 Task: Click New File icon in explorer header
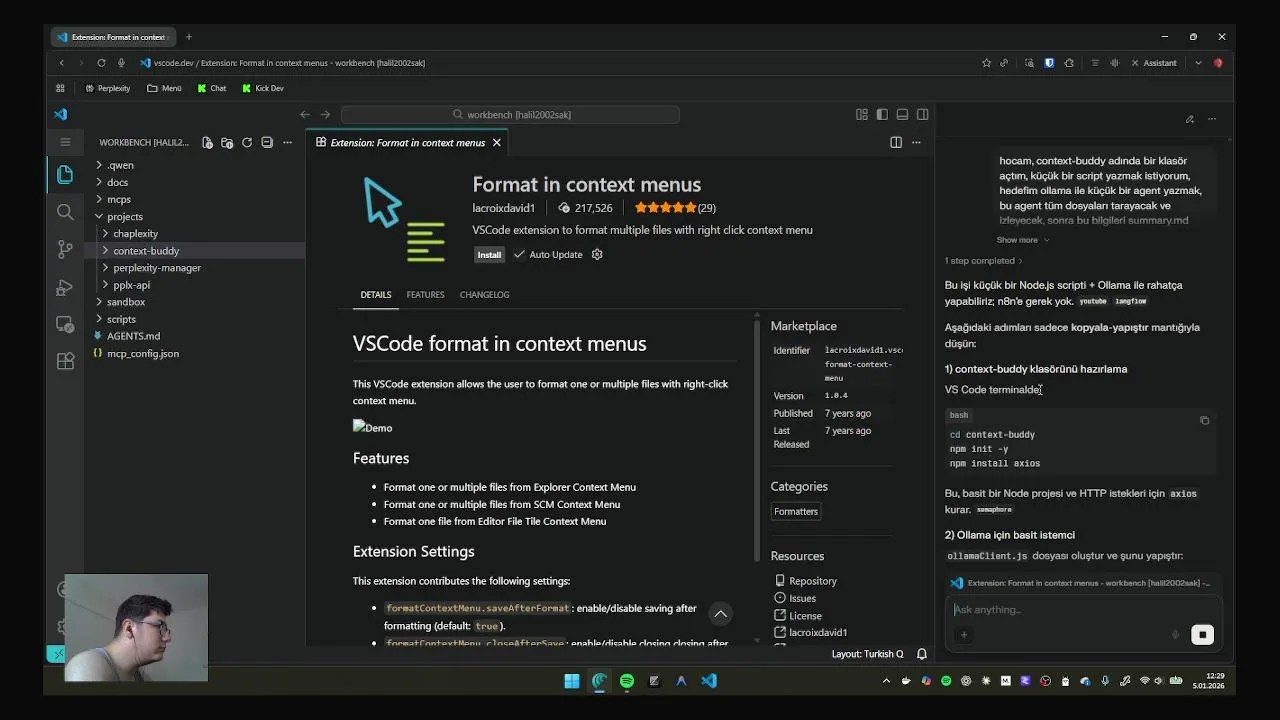[207, 142]
